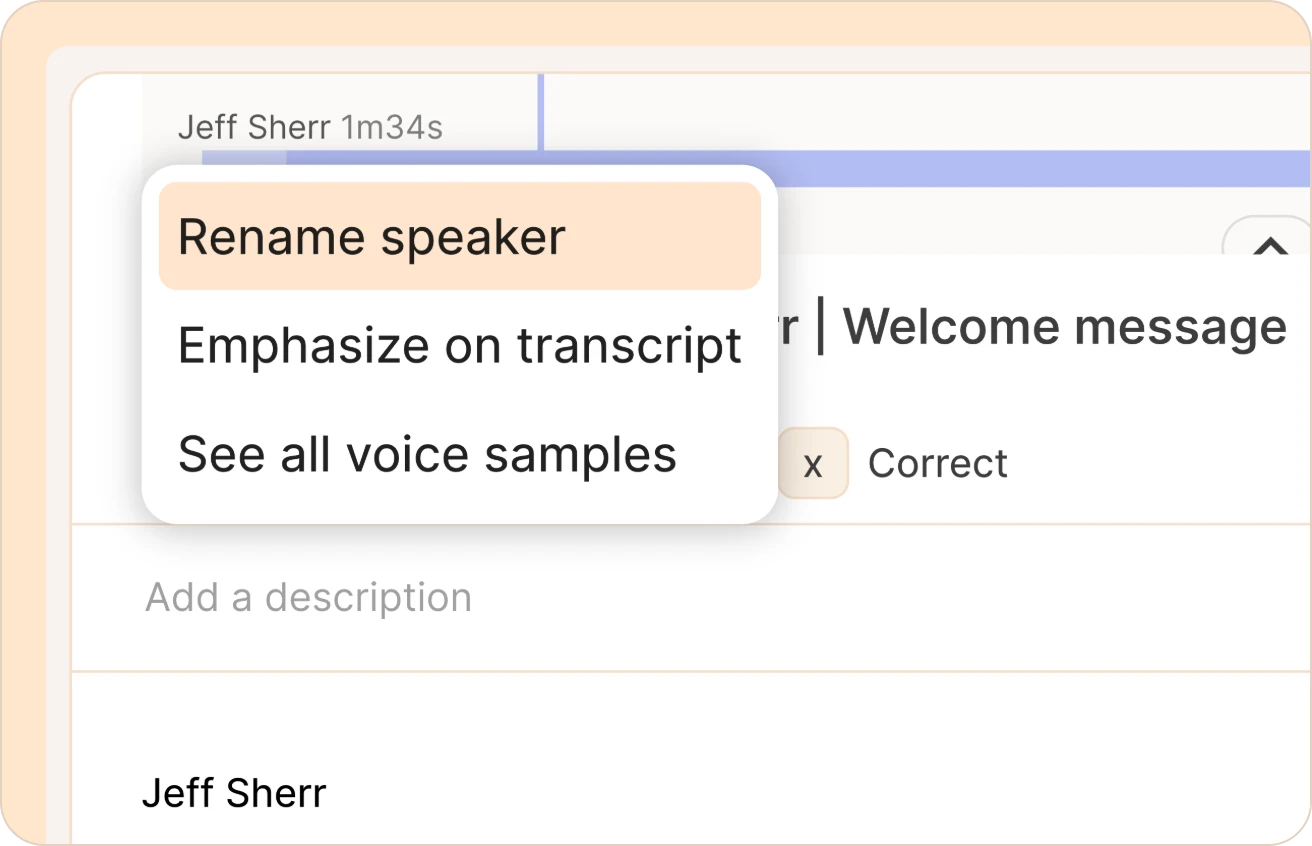Click the vertical playhead line on the timeline
The height and width of the screenshot is (846, 1312).
pyautogui.click(x=540, y=112)
